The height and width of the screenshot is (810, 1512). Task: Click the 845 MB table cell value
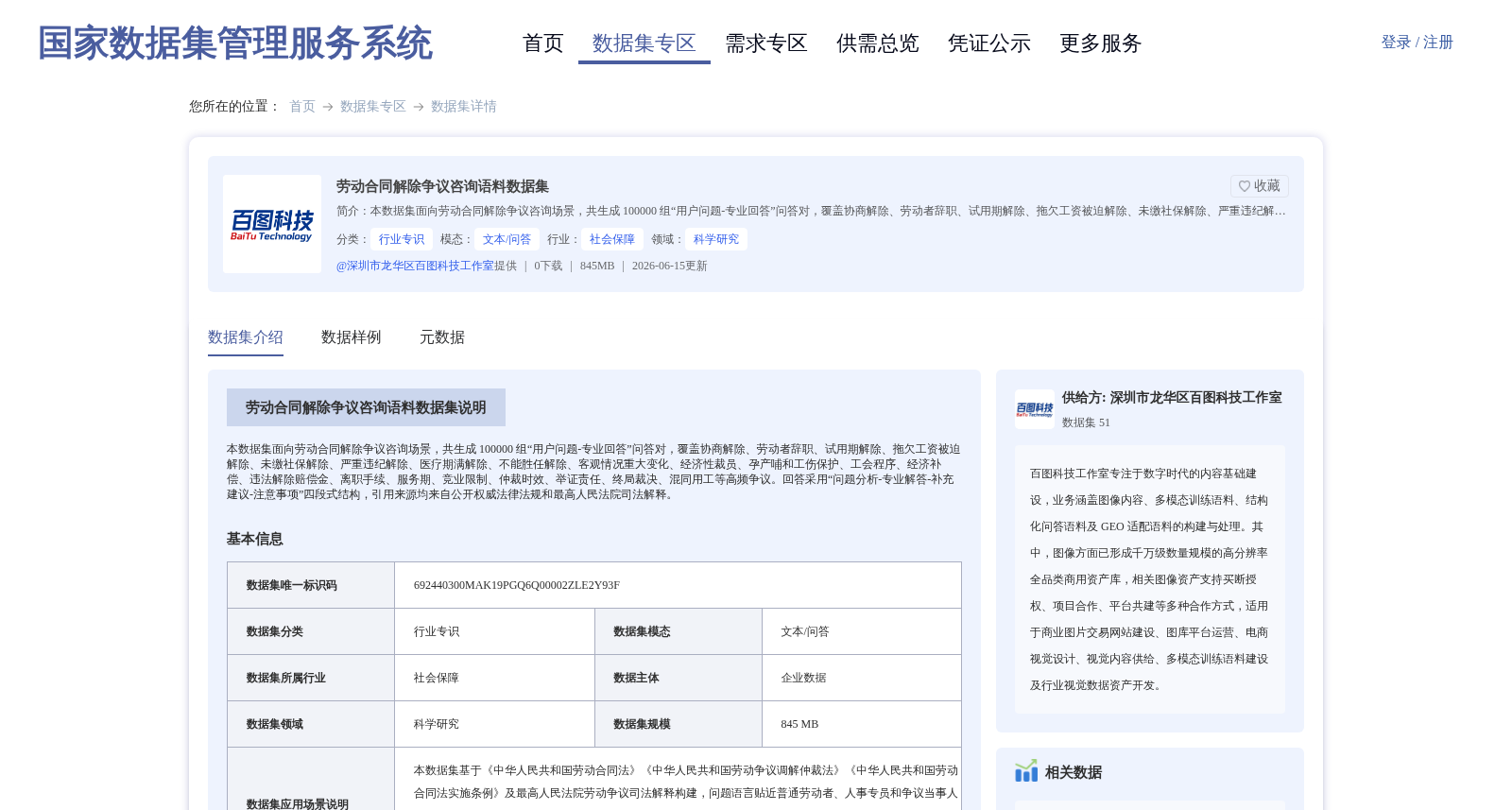[x=800, y=724]
